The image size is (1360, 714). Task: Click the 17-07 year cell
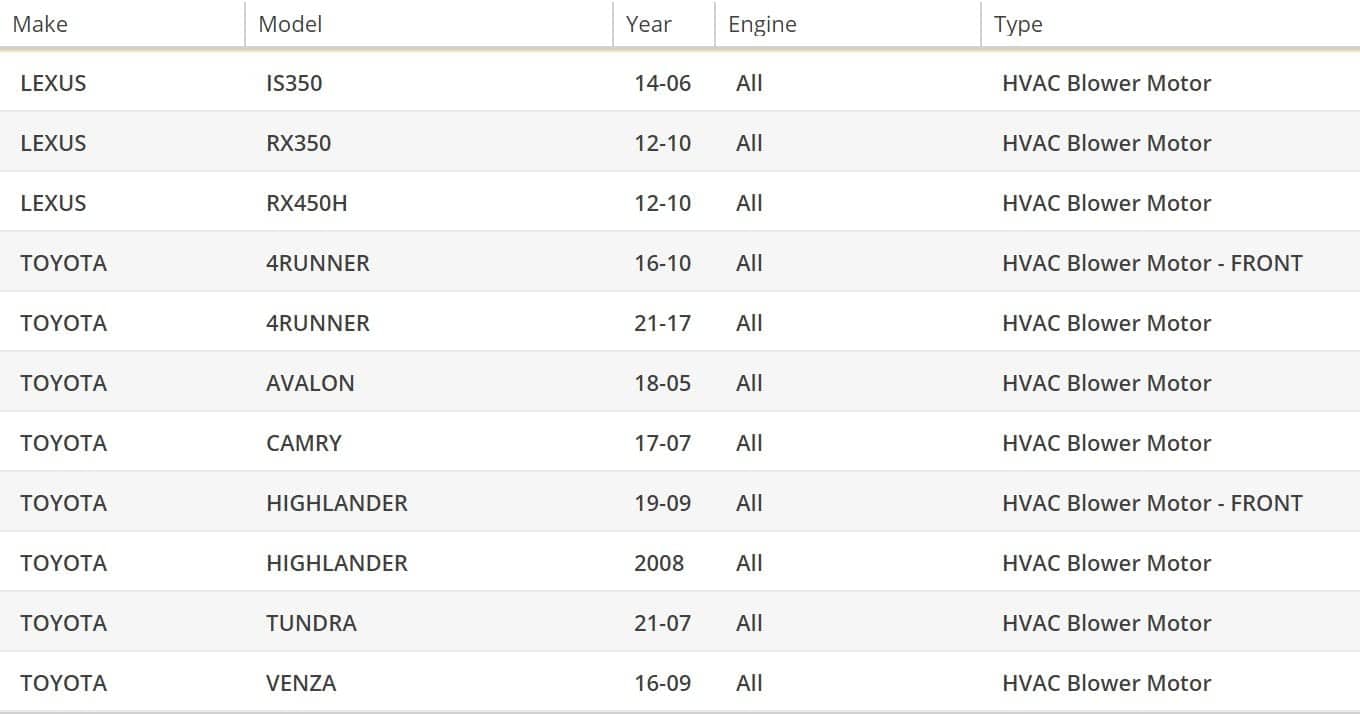pyautogui.click(x=662, y=443)
